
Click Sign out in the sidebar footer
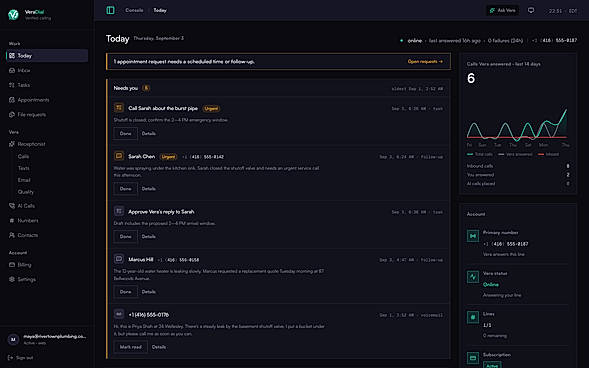(21, 358)
